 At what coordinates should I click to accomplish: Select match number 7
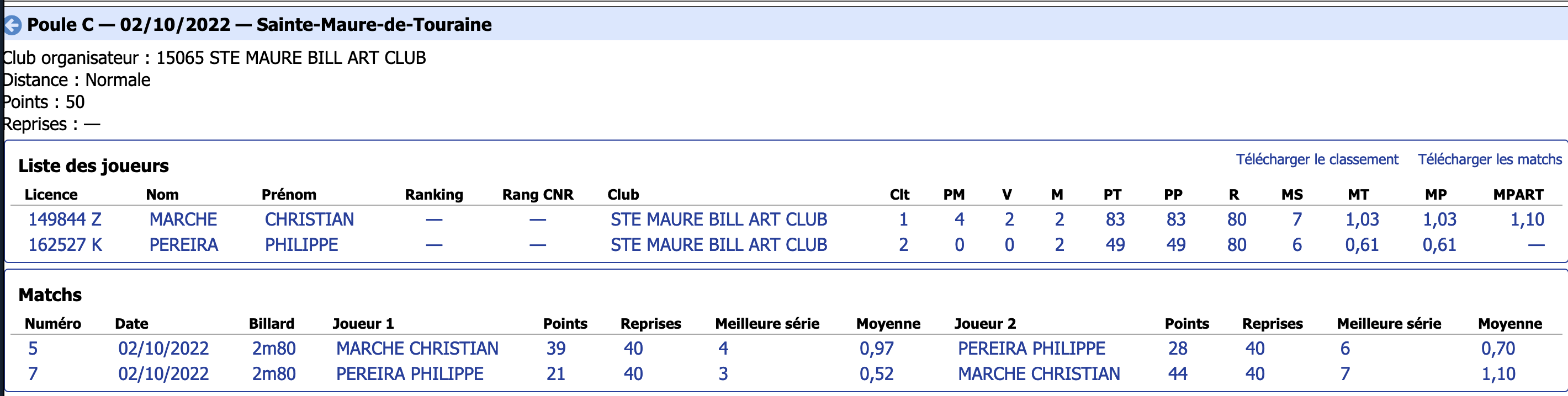click(33, 373)
